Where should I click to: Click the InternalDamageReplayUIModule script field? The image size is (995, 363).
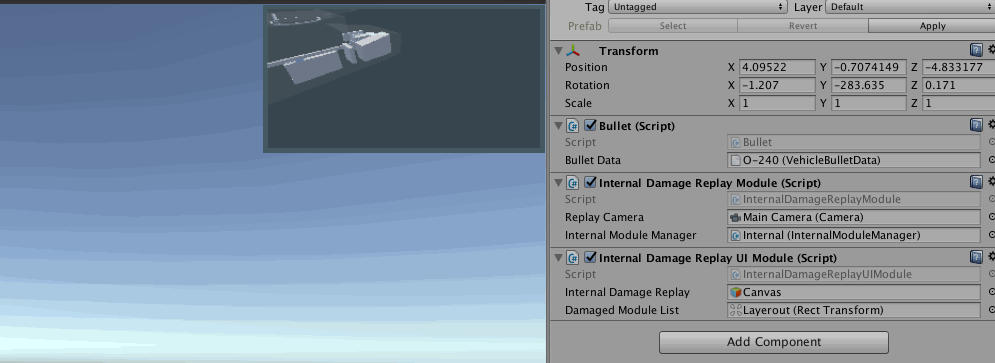pyautogui.click(x=853, y=274)
